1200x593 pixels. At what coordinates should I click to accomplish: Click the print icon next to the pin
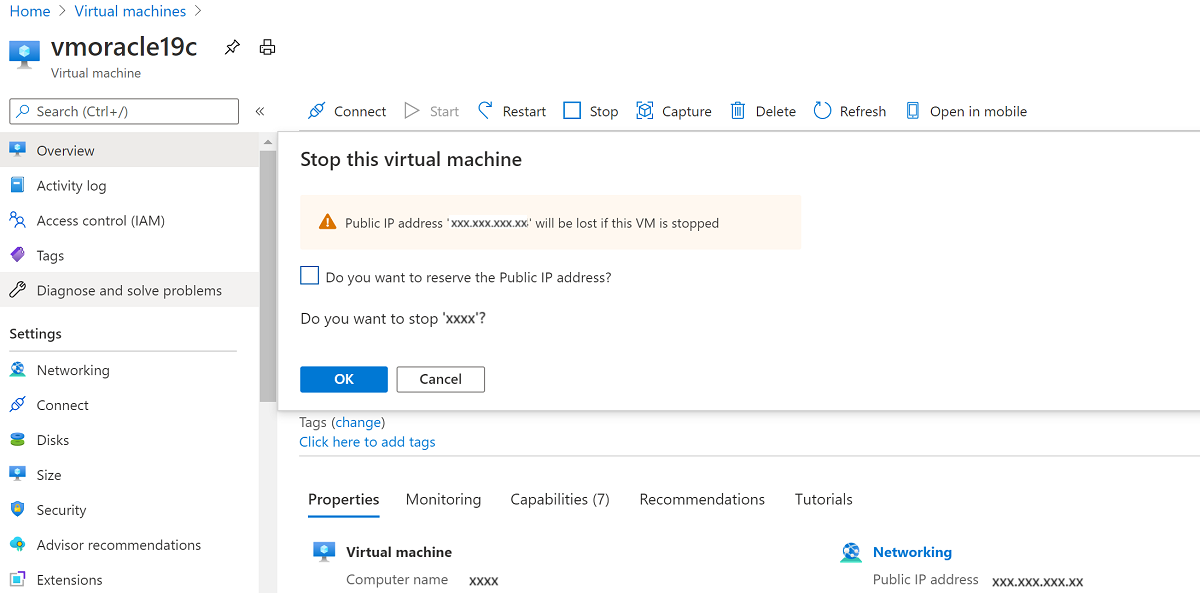coord(266,46)
